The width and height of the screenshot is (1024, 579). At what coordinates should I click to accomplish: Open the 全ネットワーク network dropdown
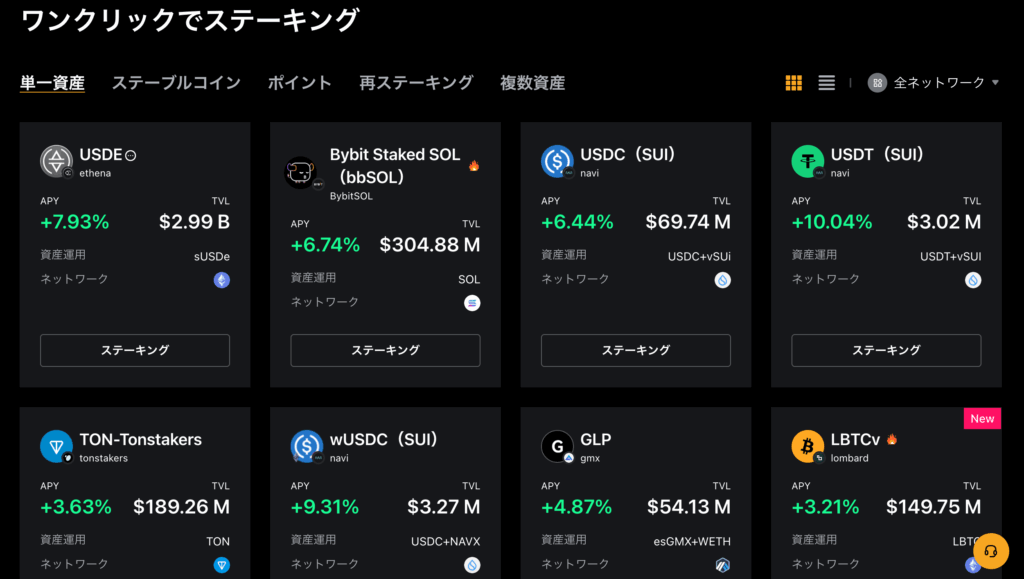(933, 83)
